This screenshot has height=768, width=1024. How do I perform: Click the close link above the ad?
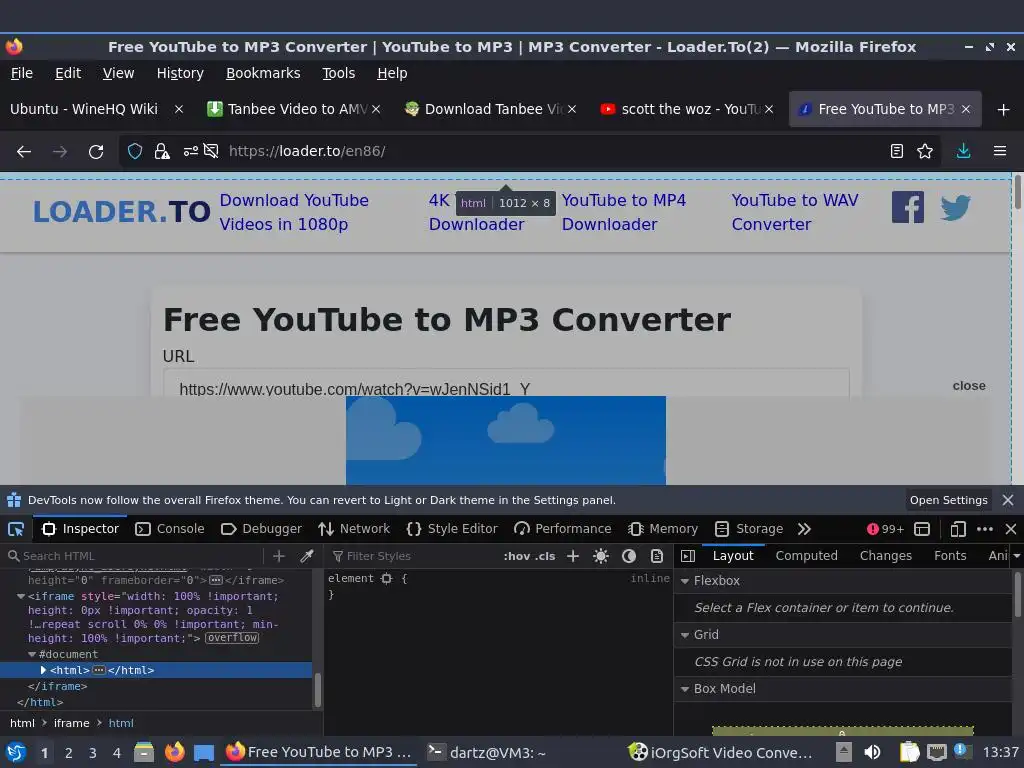click(x=969, y=386)
